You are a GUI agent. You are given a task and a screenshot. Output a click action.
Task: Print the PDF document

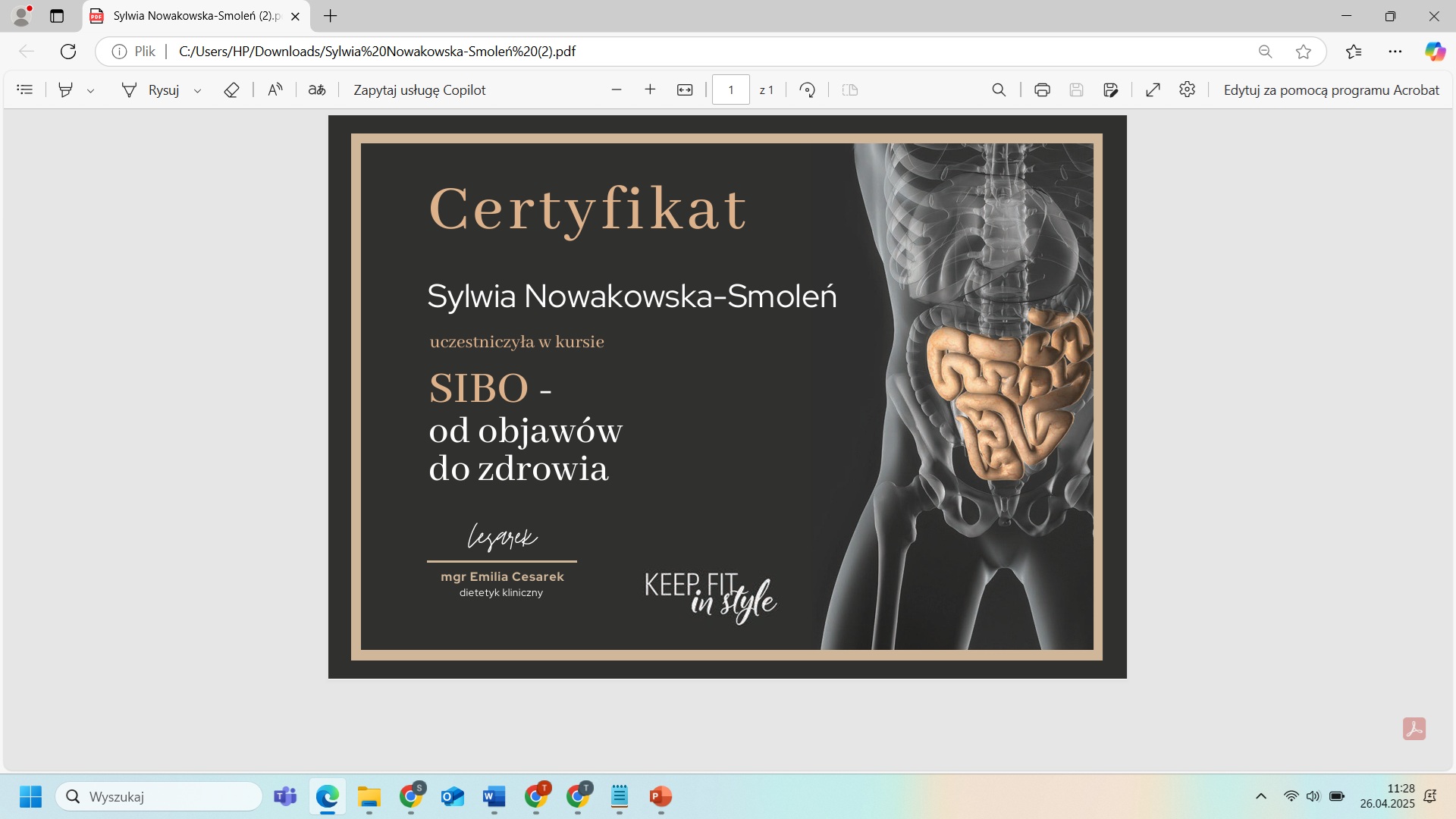click(x=1042, y=89)
